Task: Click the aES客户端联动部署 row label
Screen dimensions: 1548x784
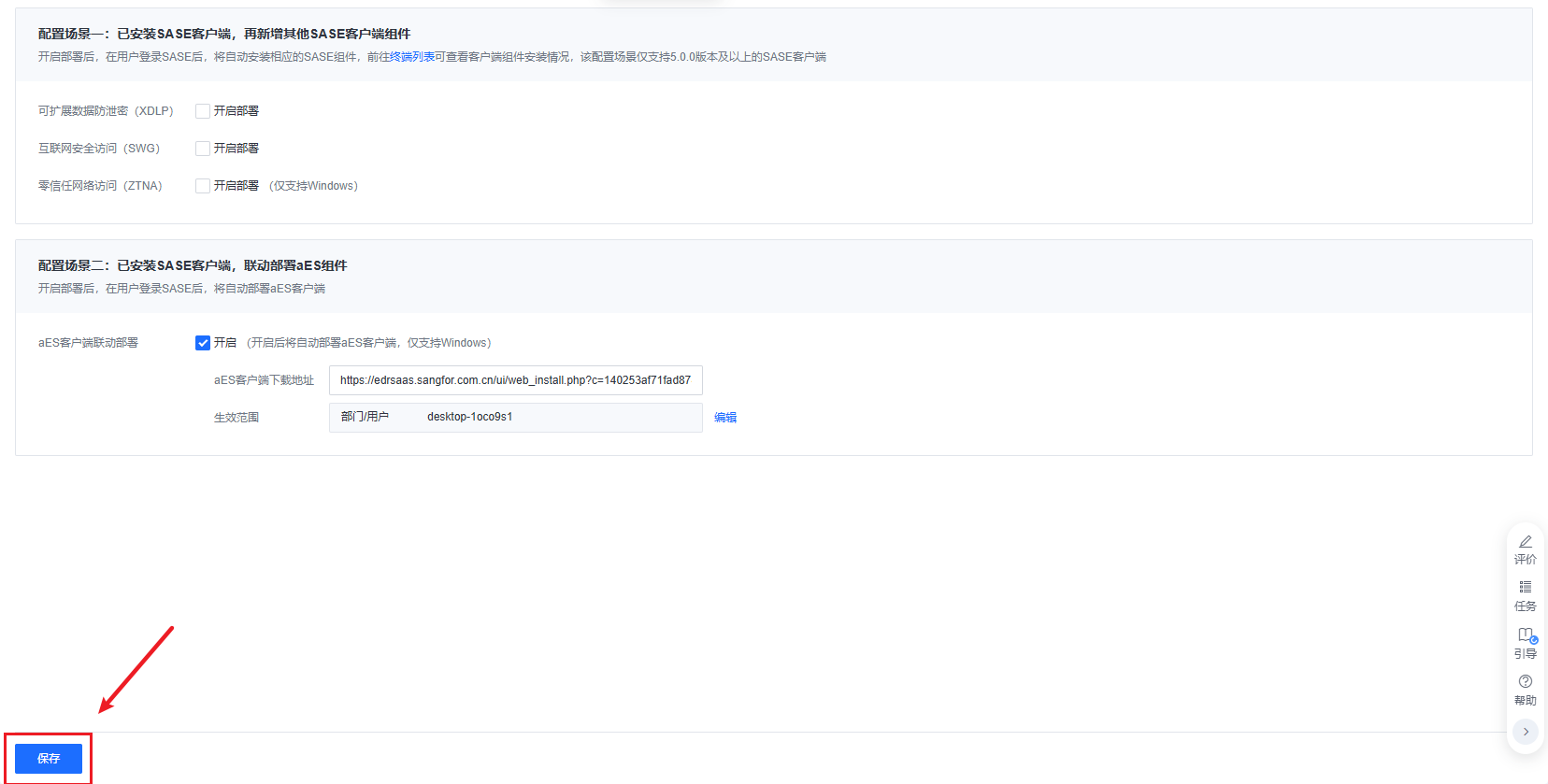Action: click(x=88, y=343)
